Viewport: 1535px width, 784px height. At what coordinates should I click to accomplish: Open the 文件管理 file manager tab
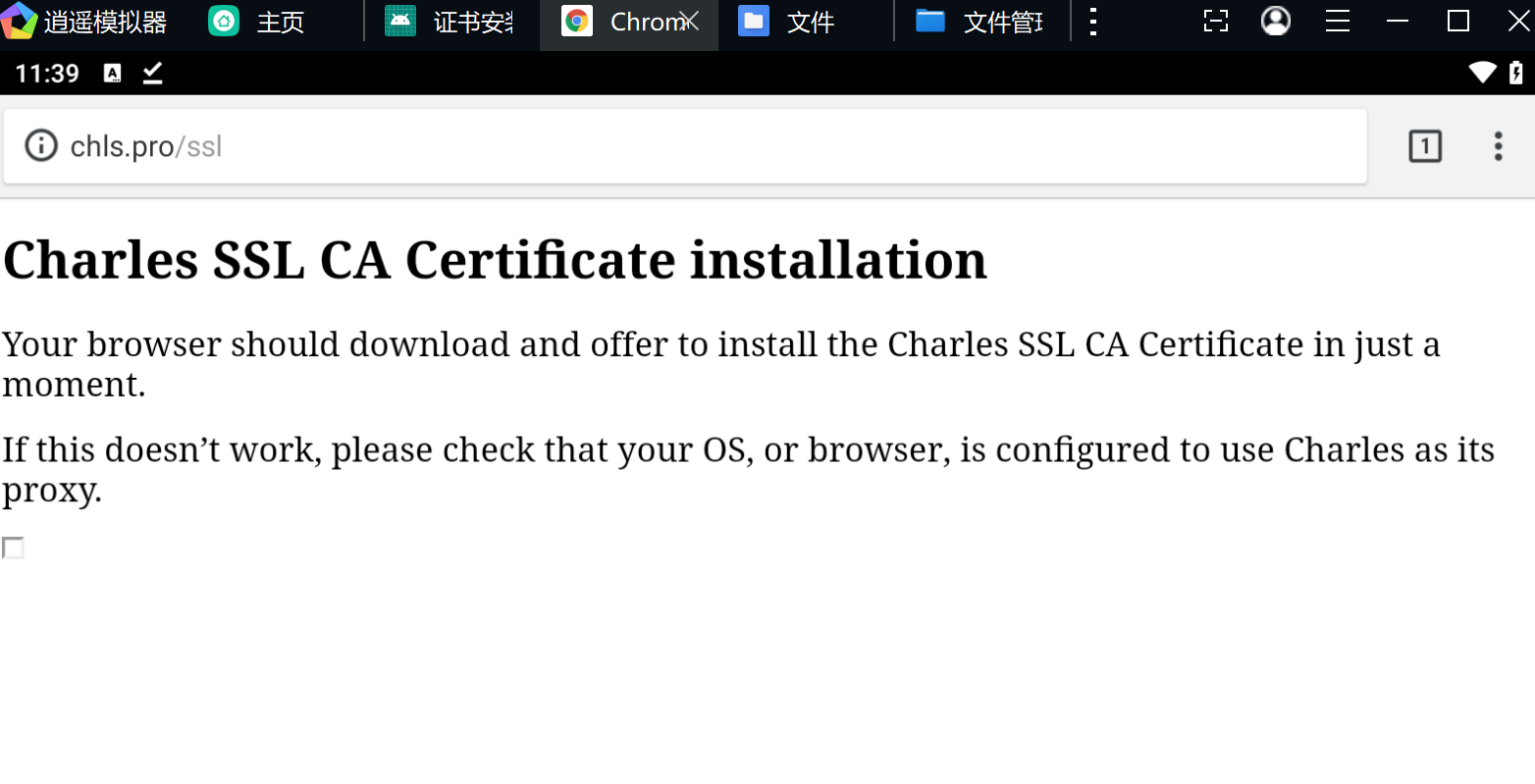[981, 22]
